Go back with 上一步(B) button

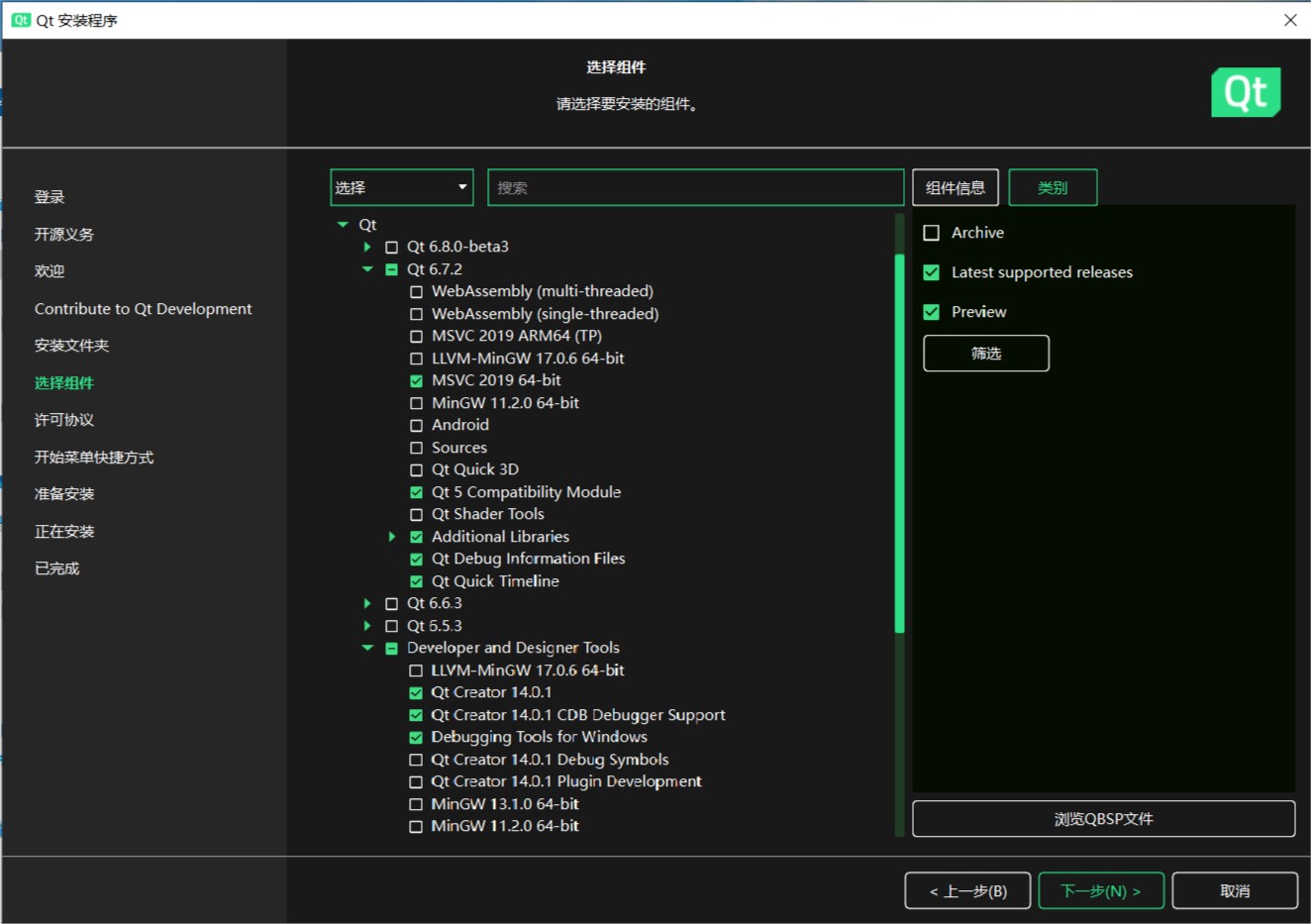[968, 891]
